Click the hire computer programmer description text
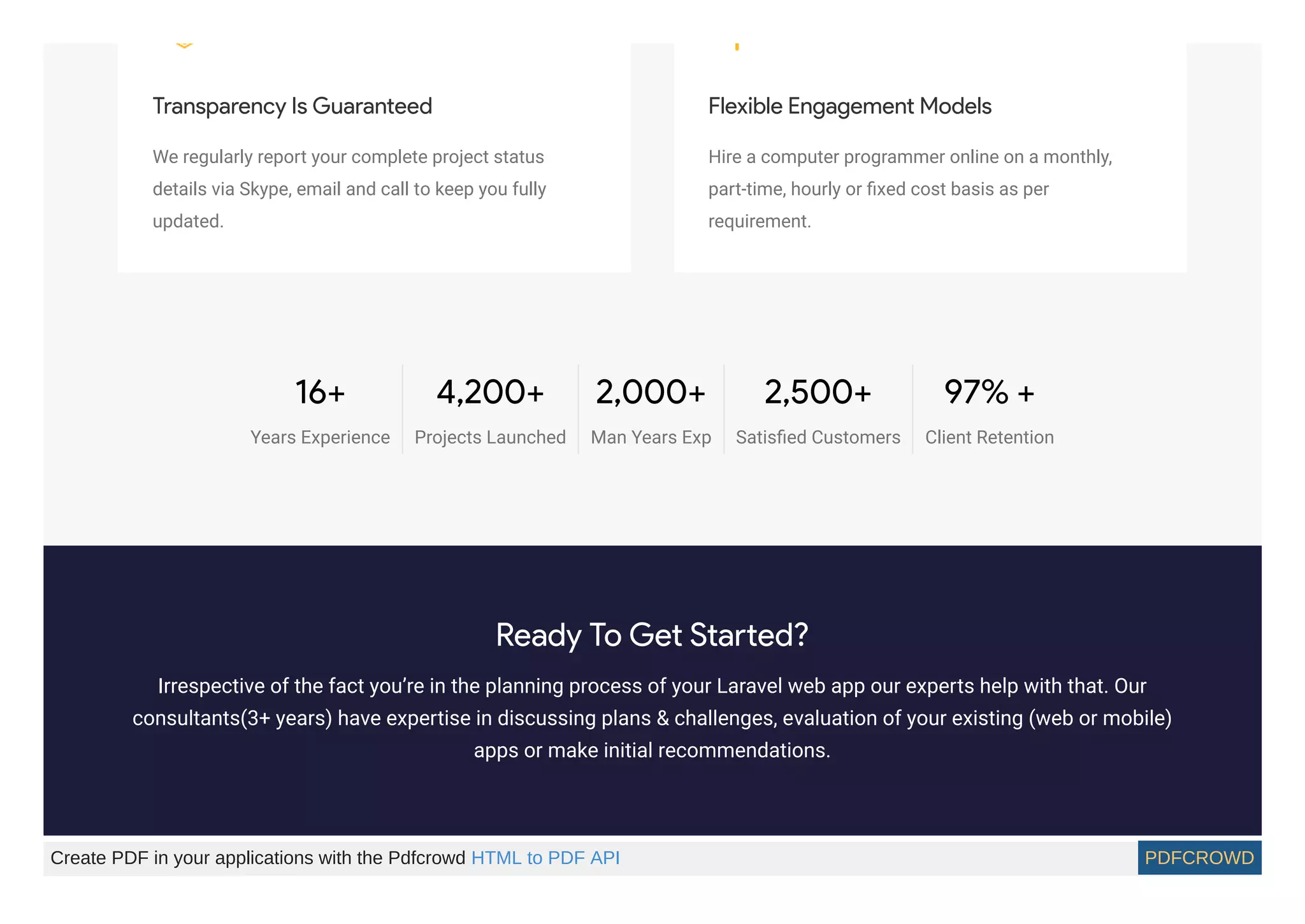Viewport: 1305px width, 924px height. point(910,189)
